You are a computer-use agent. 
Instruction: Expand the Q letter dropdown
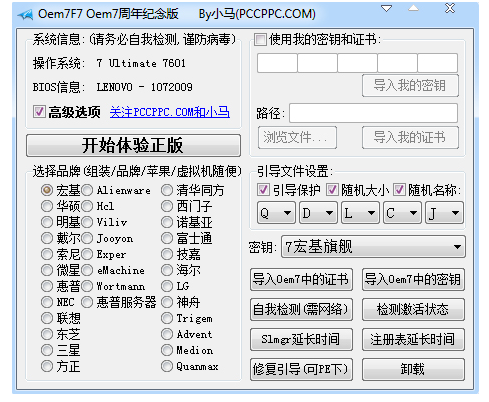point(276,213)
